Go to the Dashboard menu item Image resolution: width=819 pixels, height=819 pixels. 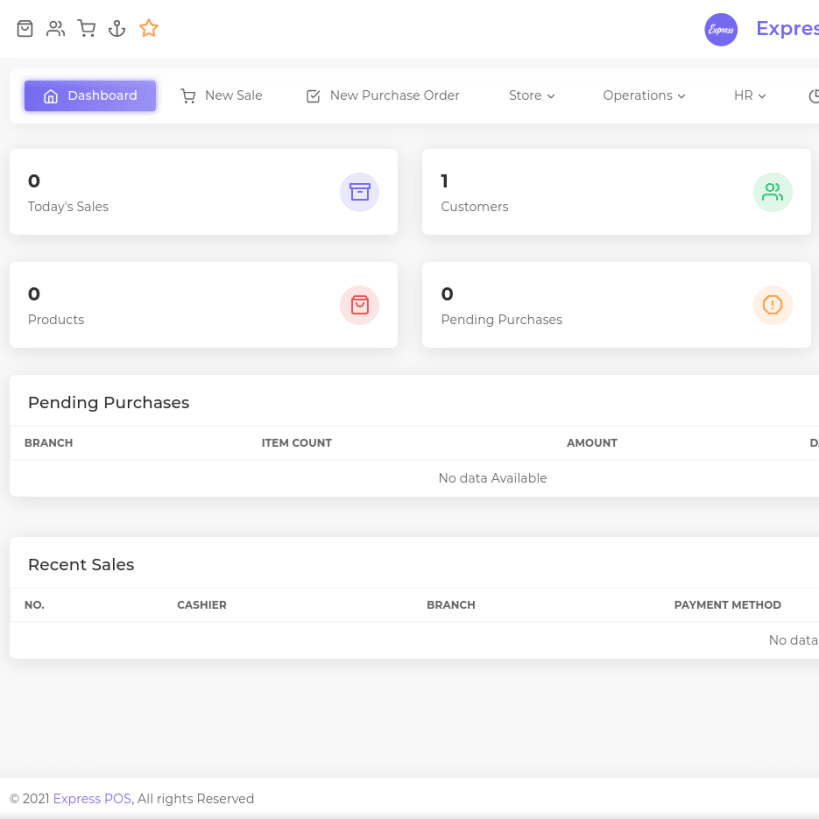[x=90, y=96]
